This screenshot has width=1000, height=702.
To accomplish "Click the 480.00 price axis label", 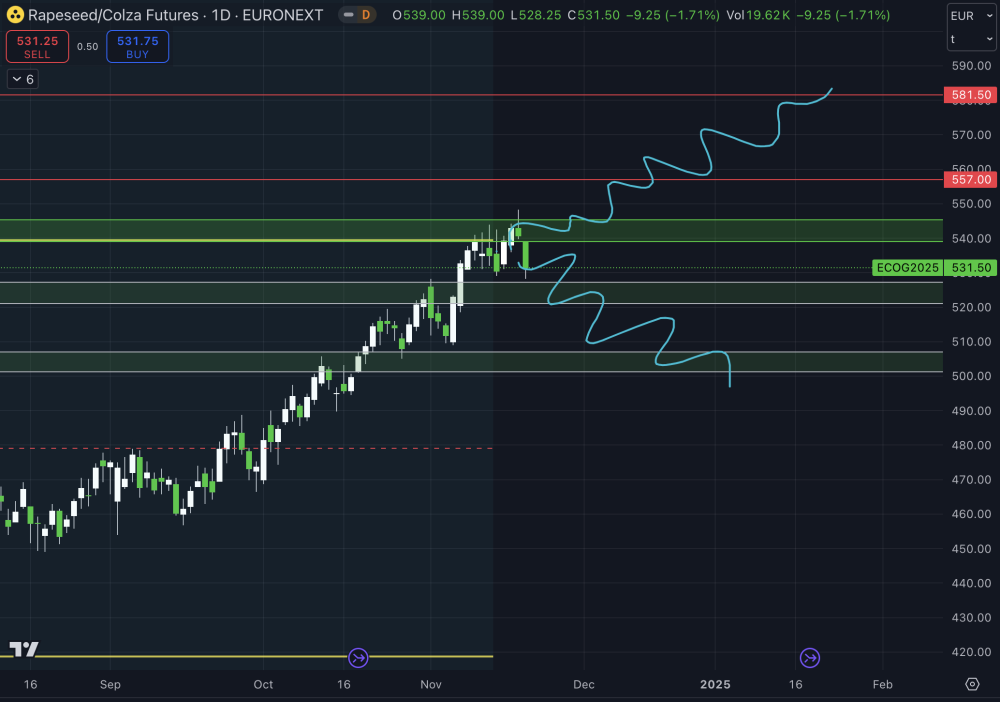I will pyautogui.click(x=971, y=445).
